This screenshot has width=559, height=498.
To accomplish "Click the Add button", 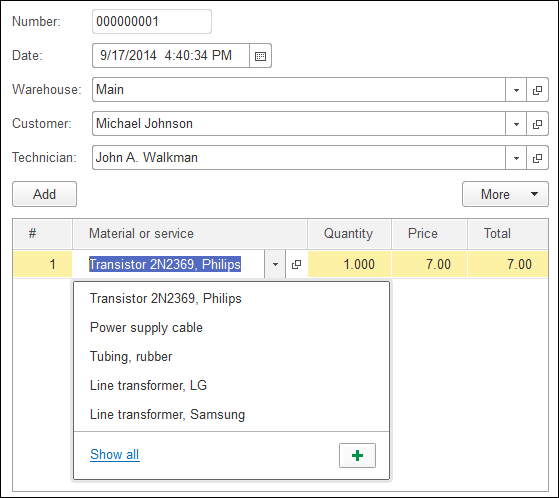I will tap(45, 194).
